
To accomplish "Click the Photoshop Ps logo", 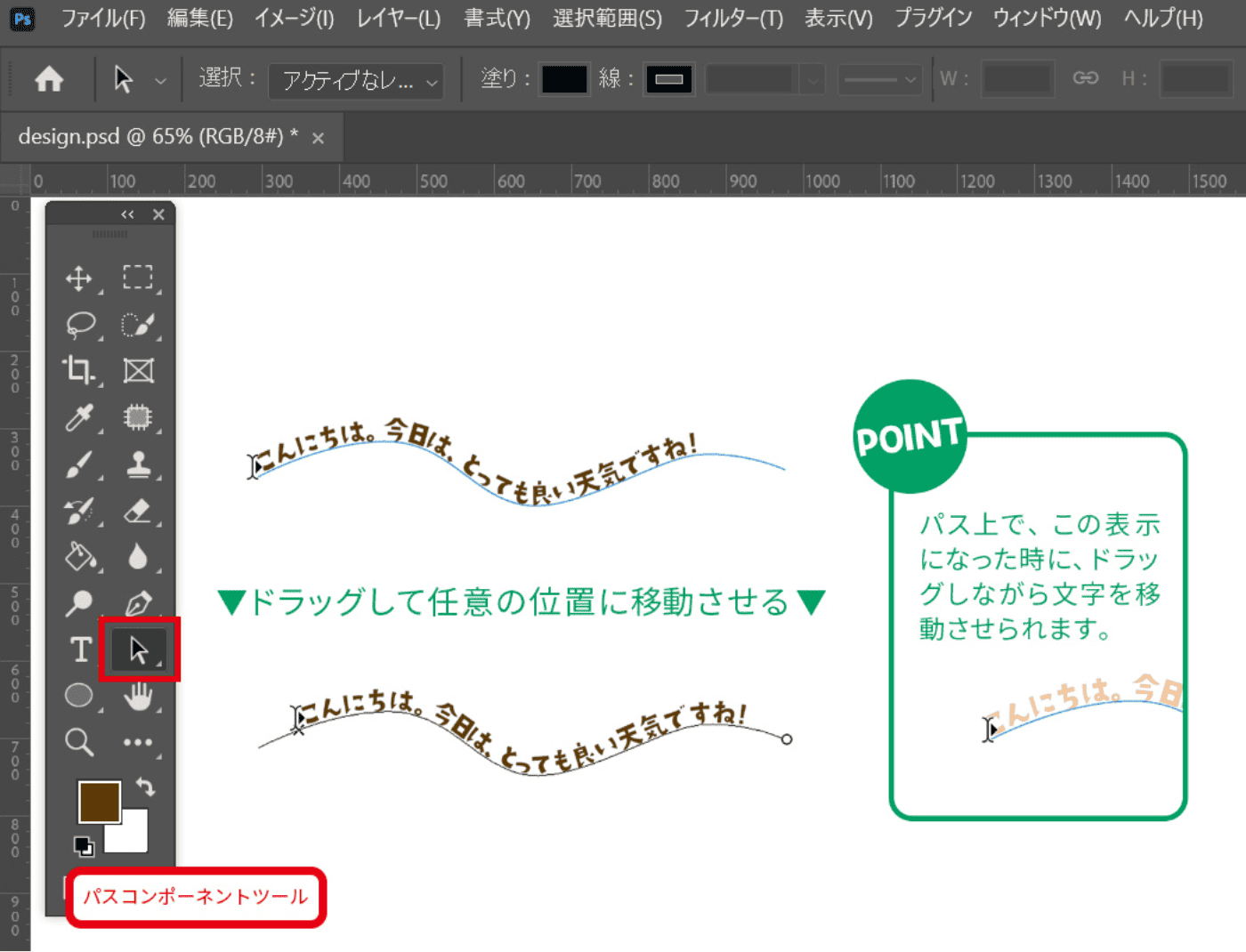I will tap(22, 19).
